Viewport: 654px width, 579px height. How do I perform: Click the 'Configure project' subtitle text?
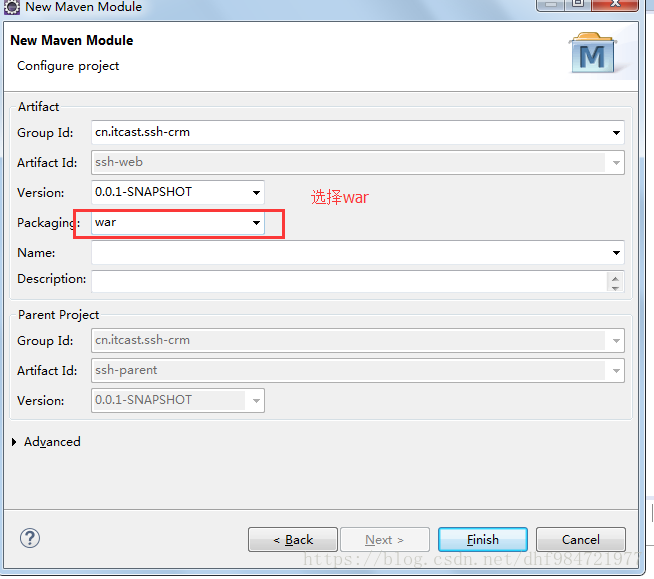[68, 66]
